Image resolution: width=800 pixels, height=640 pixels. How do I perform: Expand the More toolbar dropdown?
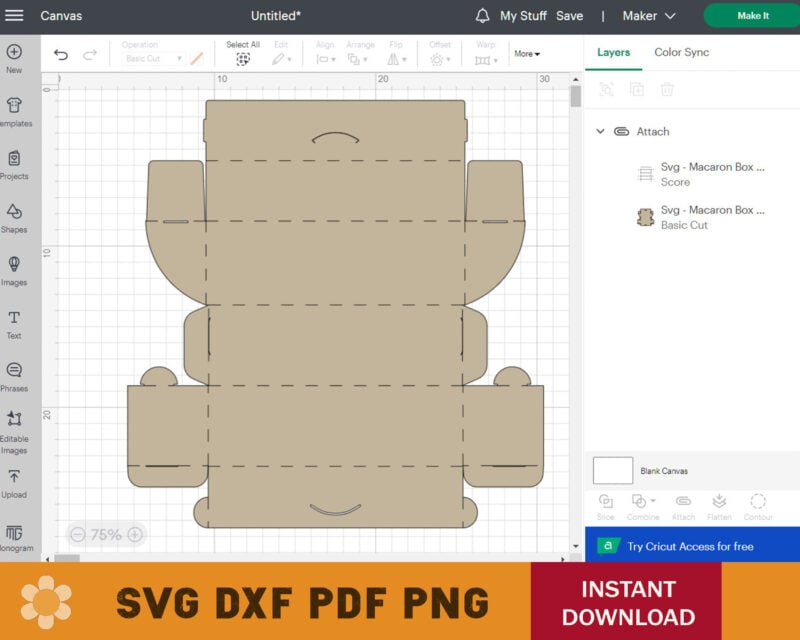point(526,54)
